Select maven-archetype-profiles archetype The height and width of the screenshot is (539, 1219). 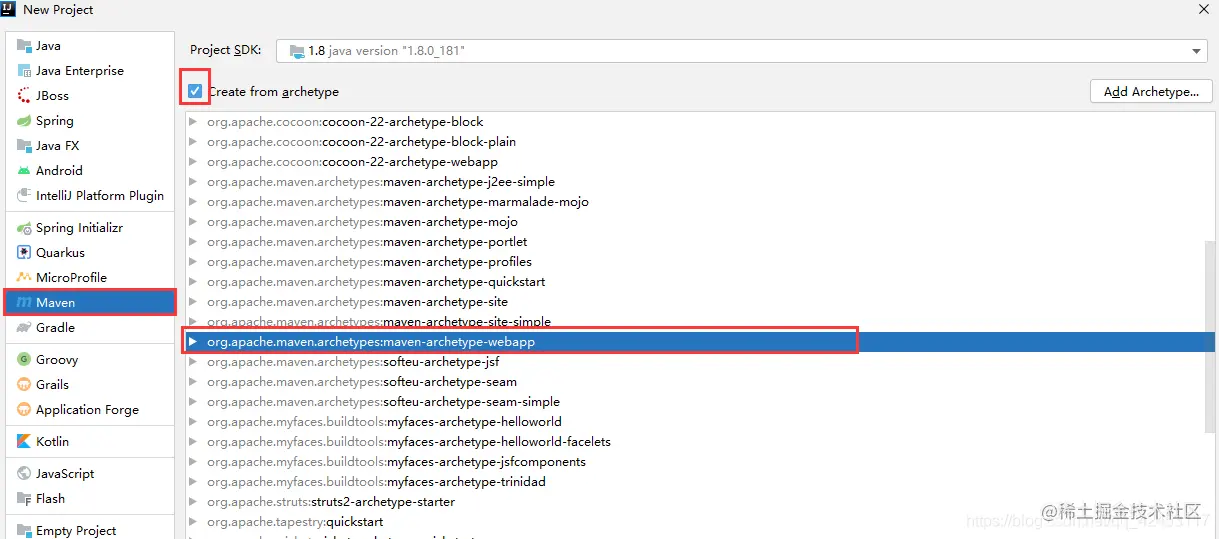(695, 262)
